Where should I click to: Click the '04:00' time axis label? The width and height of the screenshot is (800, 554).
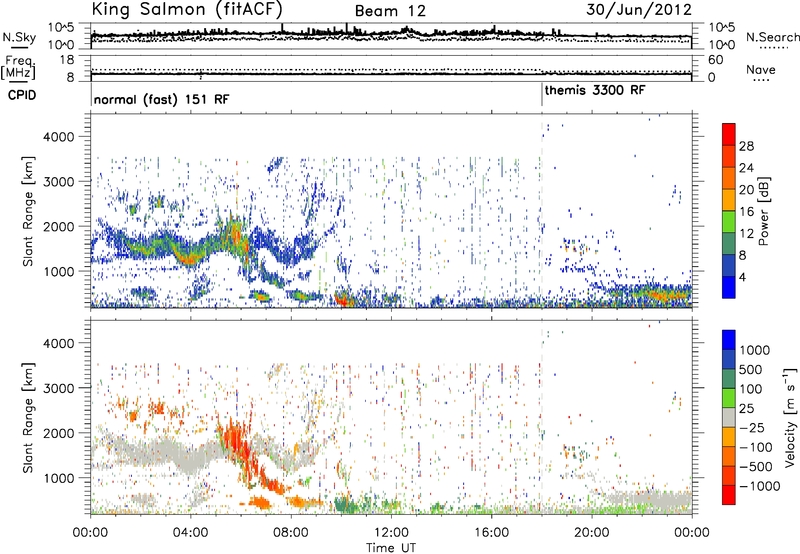pos(190,533)
